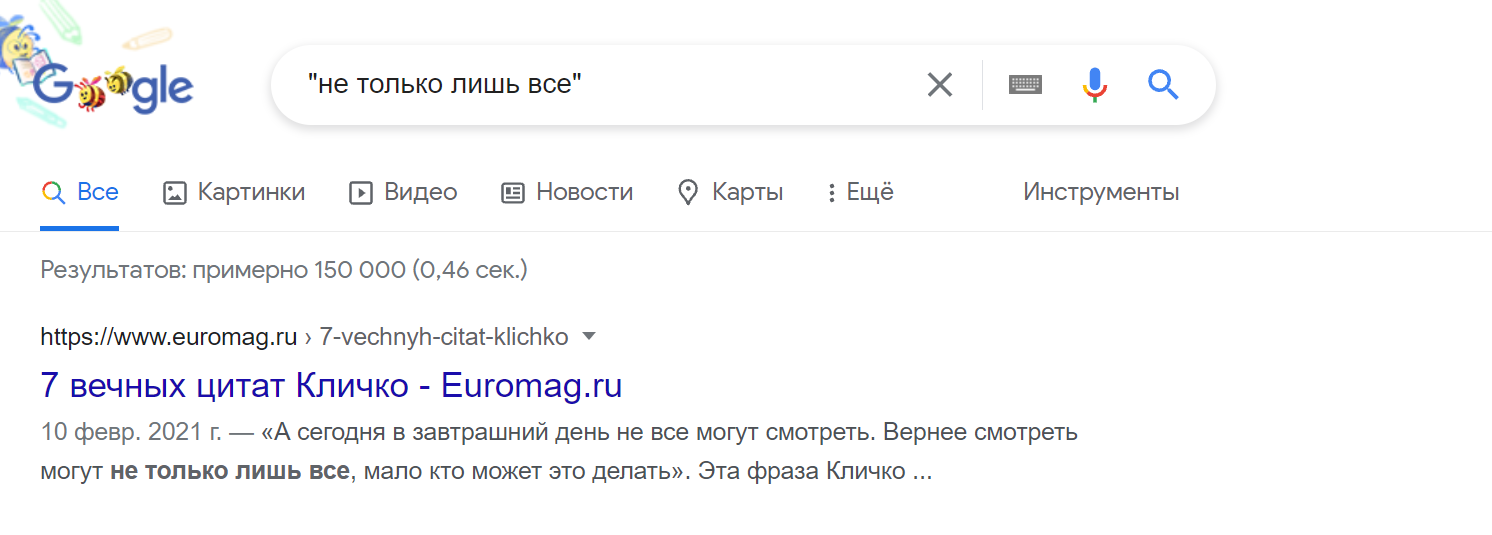Start voice search with the microphone
The image size is (1492, 535).
pyautogui.click(x=1095, y=85)
